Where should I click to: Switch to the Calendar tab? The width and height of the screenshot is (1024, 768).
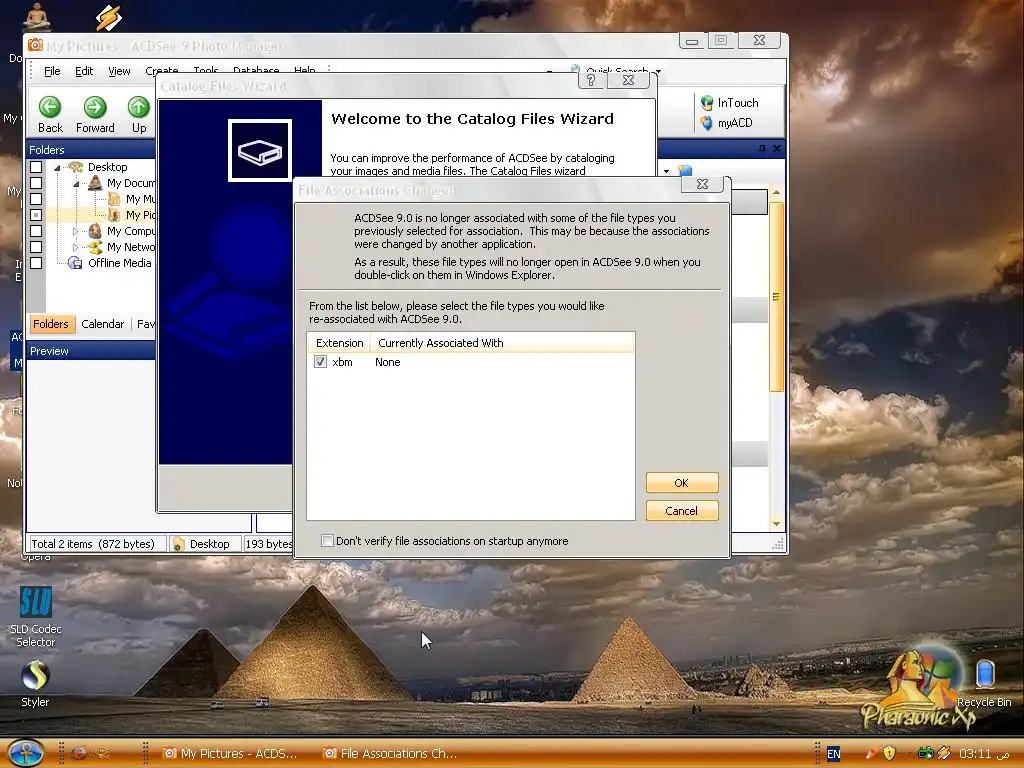[103, 324]
